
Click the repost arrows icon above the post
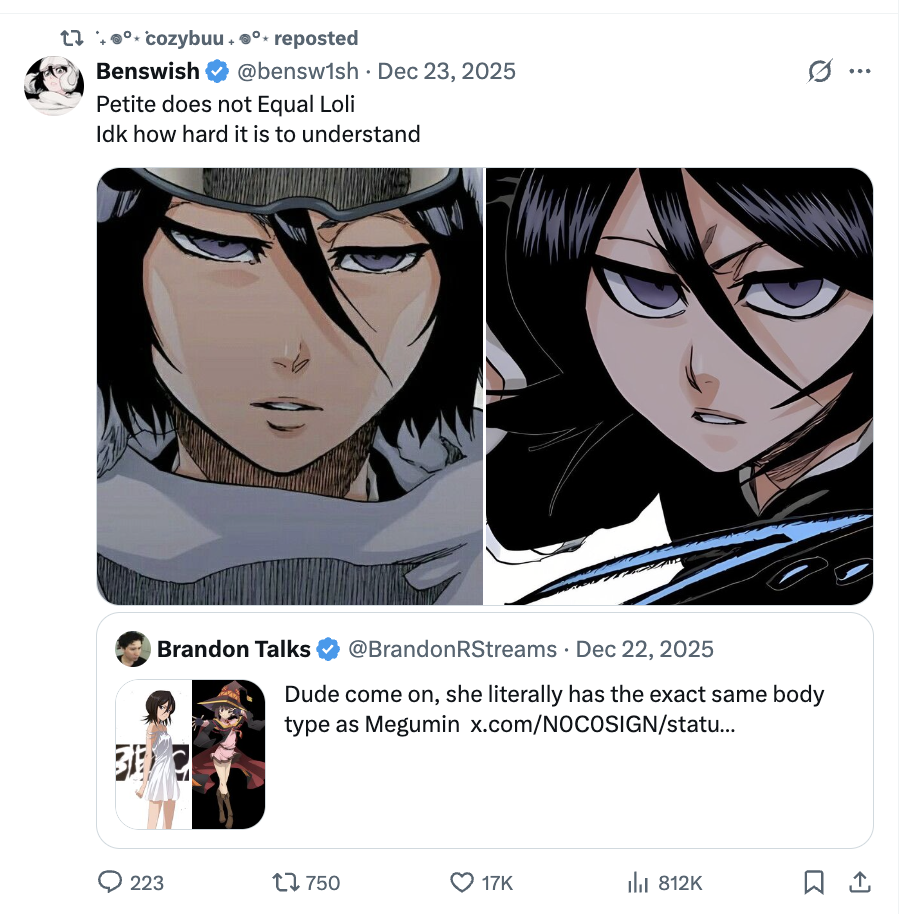pyautogui.click(x=71, y=38)
